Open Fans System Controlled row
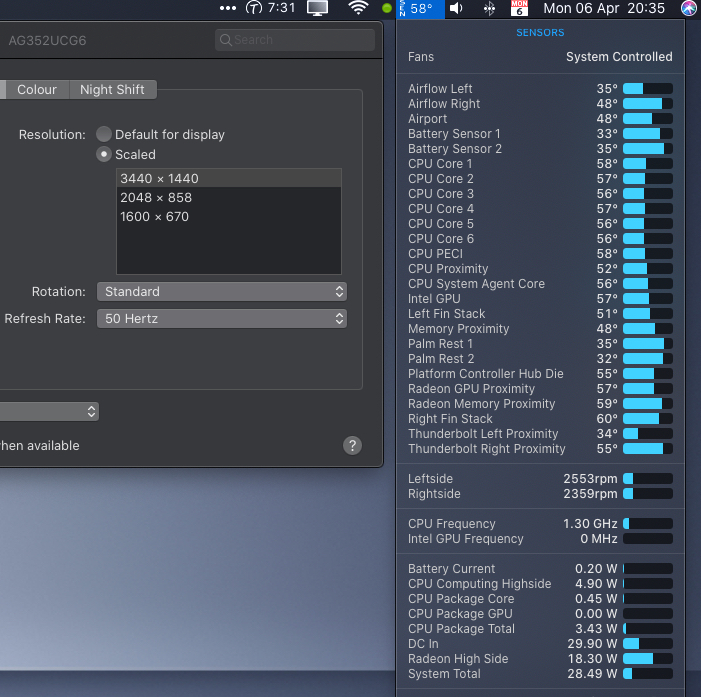Image resolution: width=701 pixels, height=697 pixels. pos(540,57)
